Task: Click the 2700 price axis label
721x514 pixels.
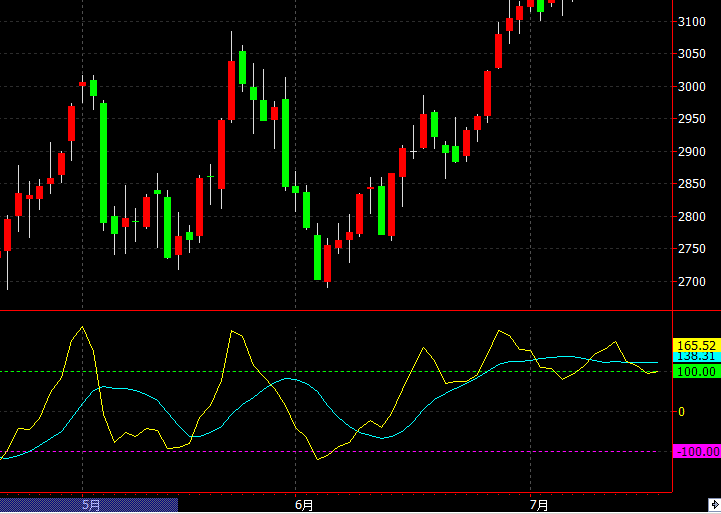Action: tap(692, 282)
